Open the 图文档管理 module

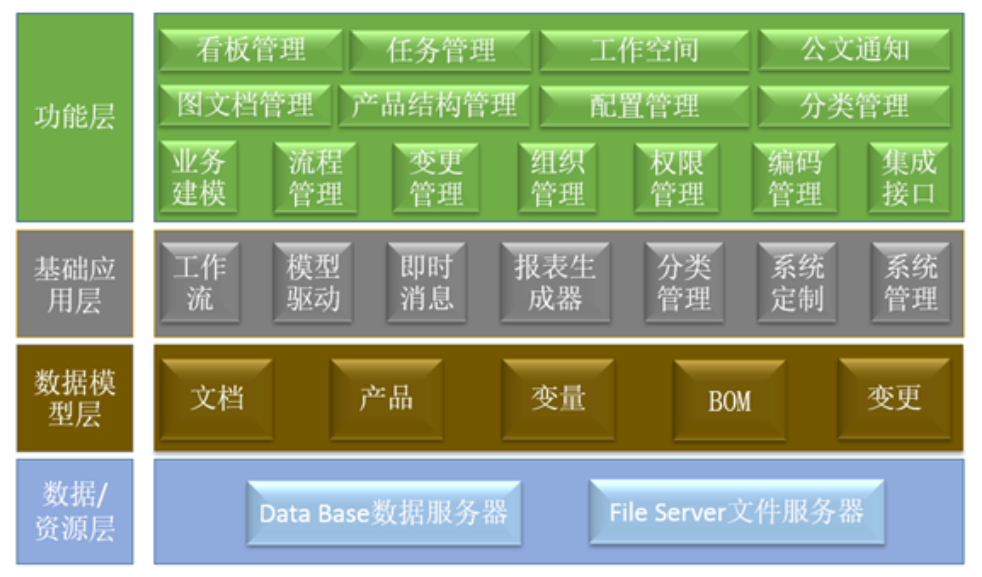pos(245,105)
